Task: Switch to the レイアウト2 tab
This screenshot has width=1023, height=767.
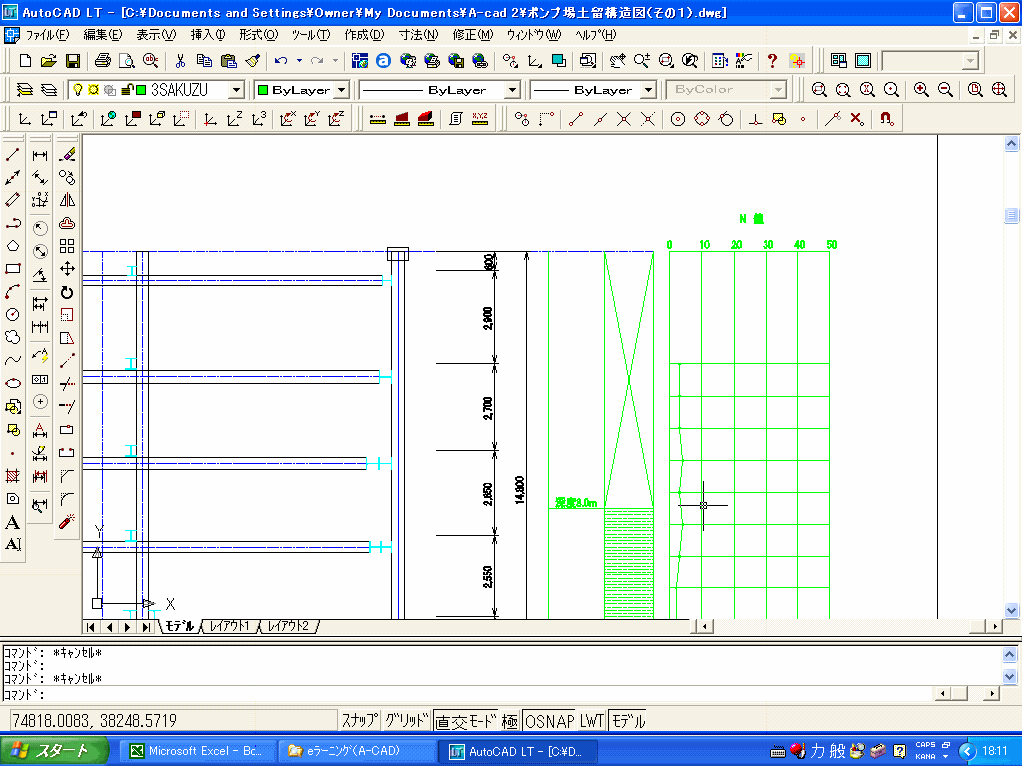Action: click(288, 626)
